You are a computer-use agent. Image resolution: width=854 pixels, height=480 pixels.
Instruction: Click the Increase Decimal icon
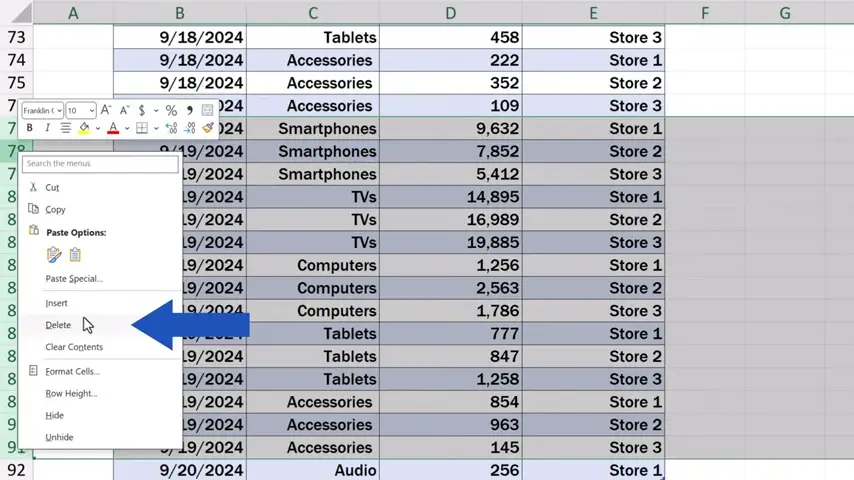click(170, 128)
